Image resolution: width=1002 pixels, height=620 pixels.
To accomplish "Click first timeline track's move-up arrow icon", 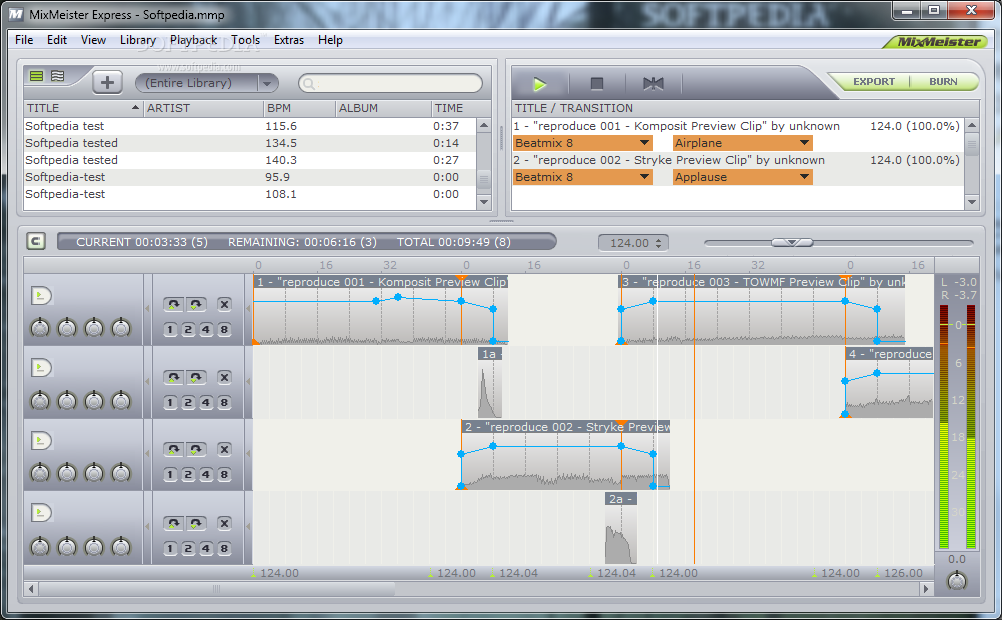I will pyautogui.click(x=173, y=304).
